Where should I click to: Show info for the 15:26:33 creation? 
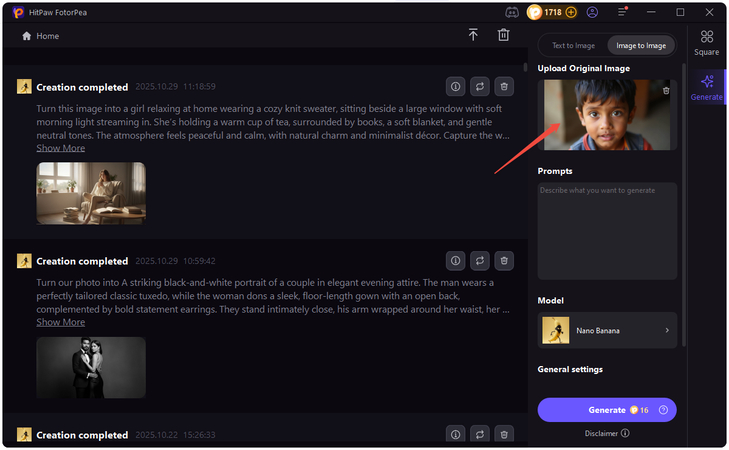(455, 434)
